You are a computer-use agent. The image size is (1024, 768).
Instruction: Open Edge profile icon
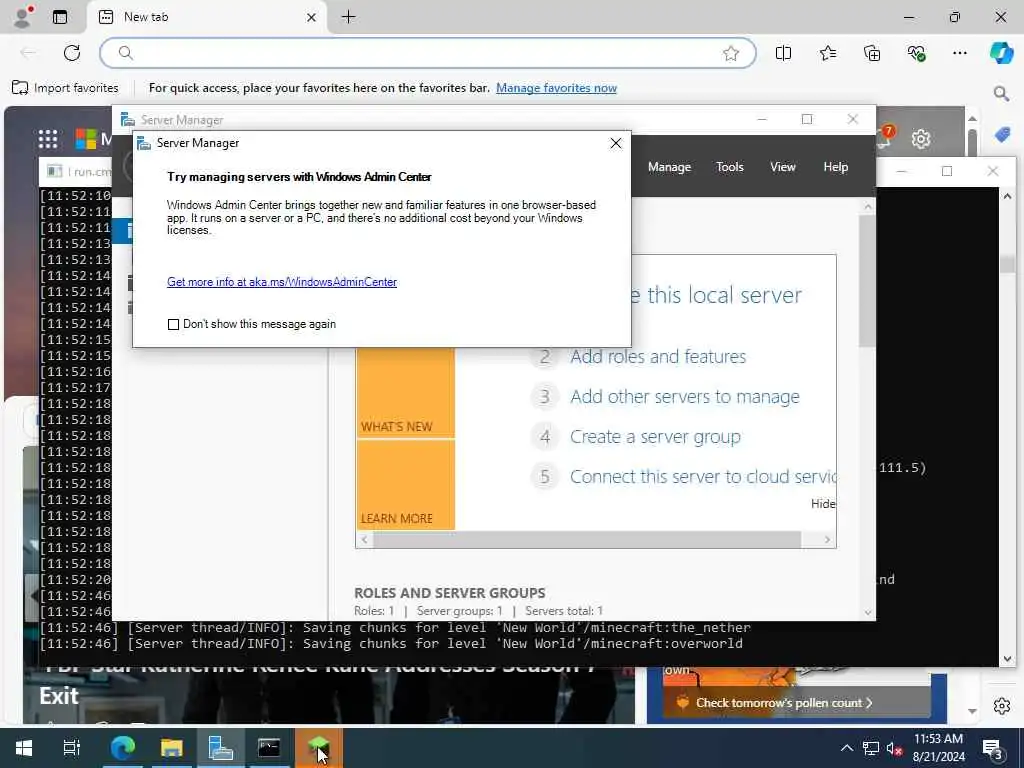coord(23,17)
